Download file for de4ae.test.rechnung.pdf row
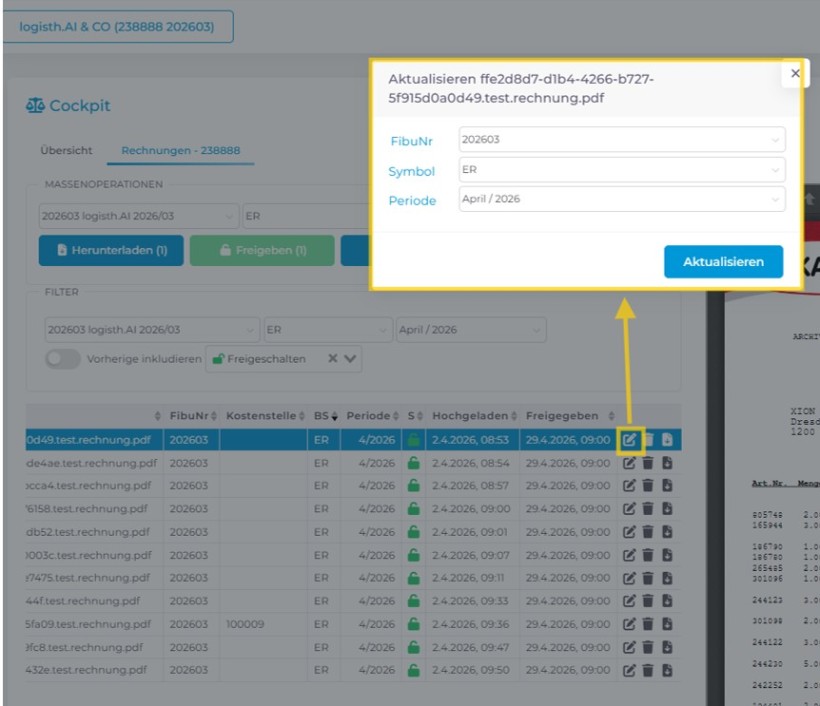 click(667, 463)
